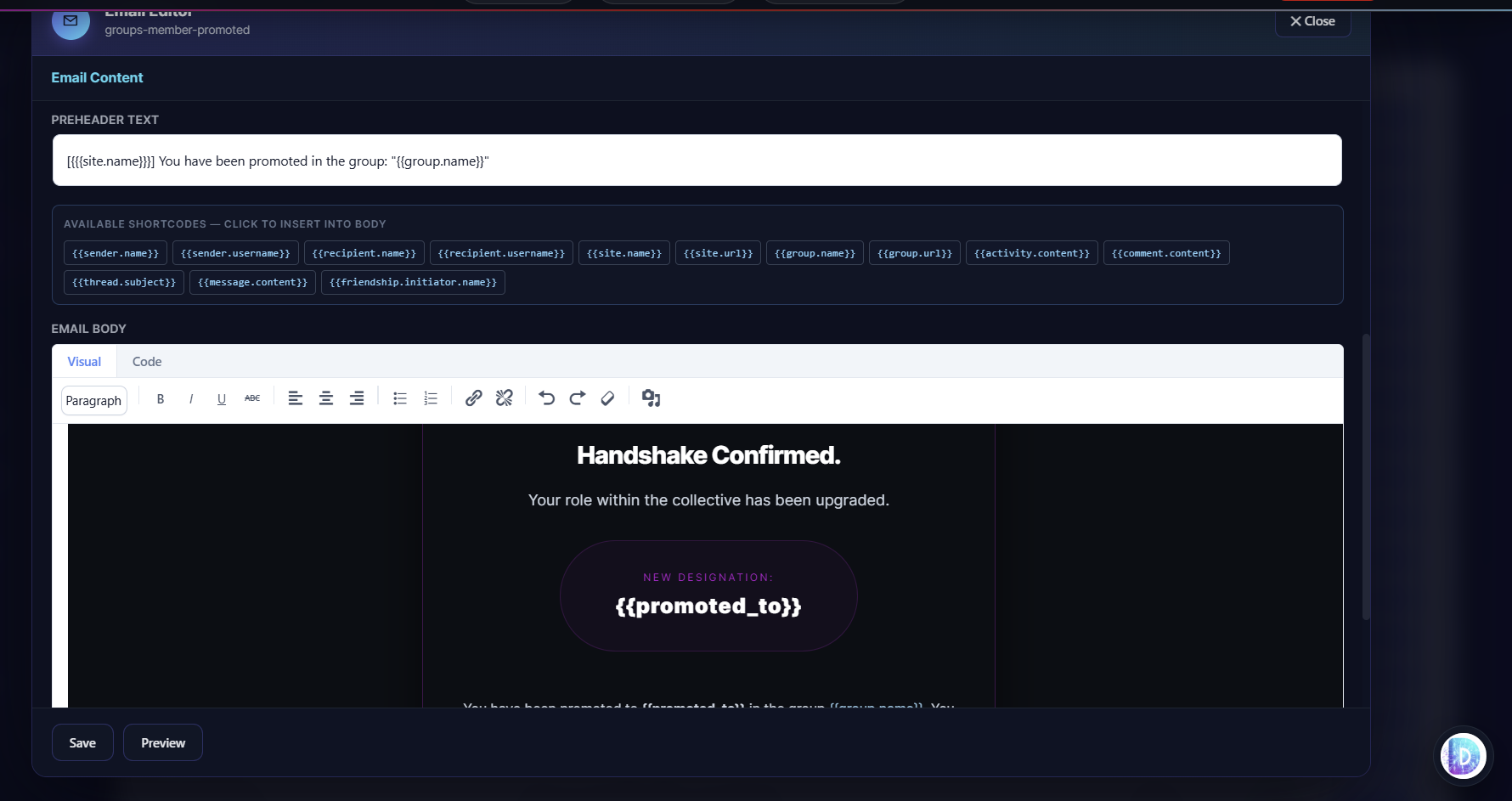Redo the last undone edit
The height and width of the screenshot is (801, 1512).
tap(578, 398)
